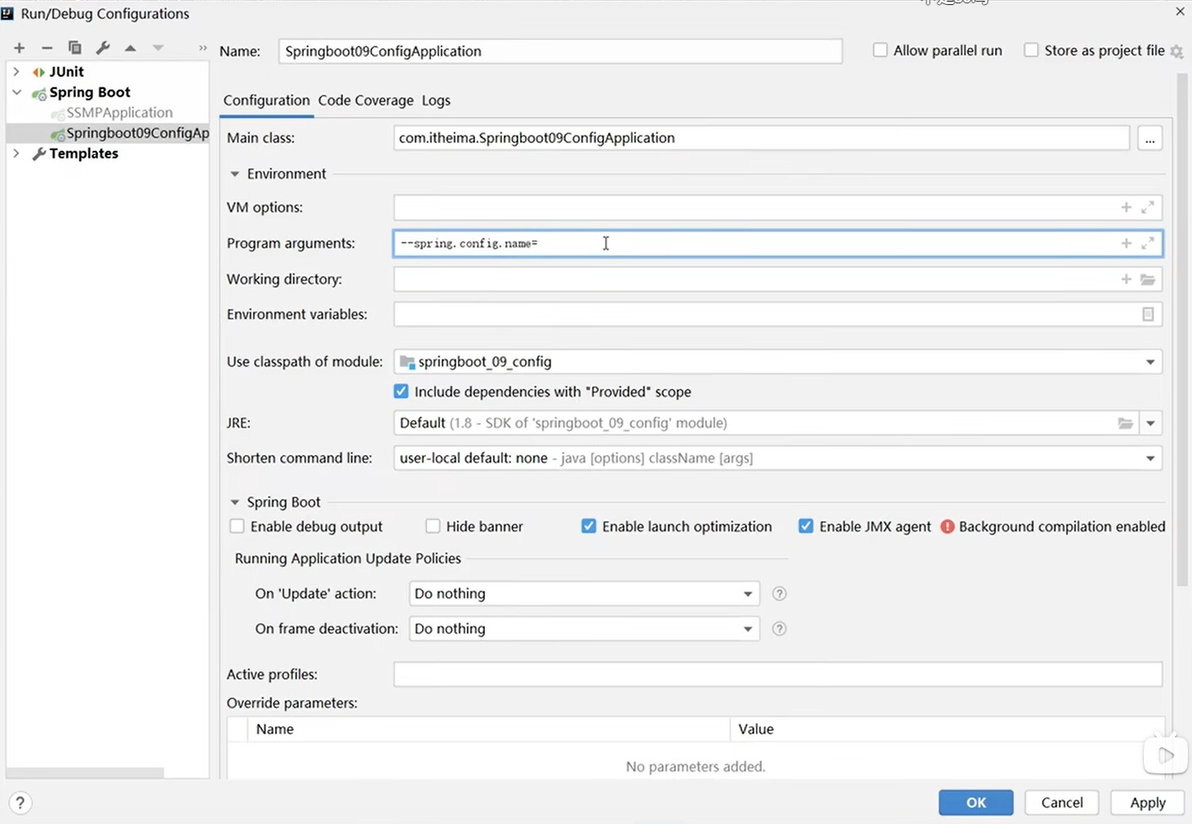The width and height of the screenshot is (1192, 824).
Task: Click the Apply button
Action: click(x=1147, y=802)
